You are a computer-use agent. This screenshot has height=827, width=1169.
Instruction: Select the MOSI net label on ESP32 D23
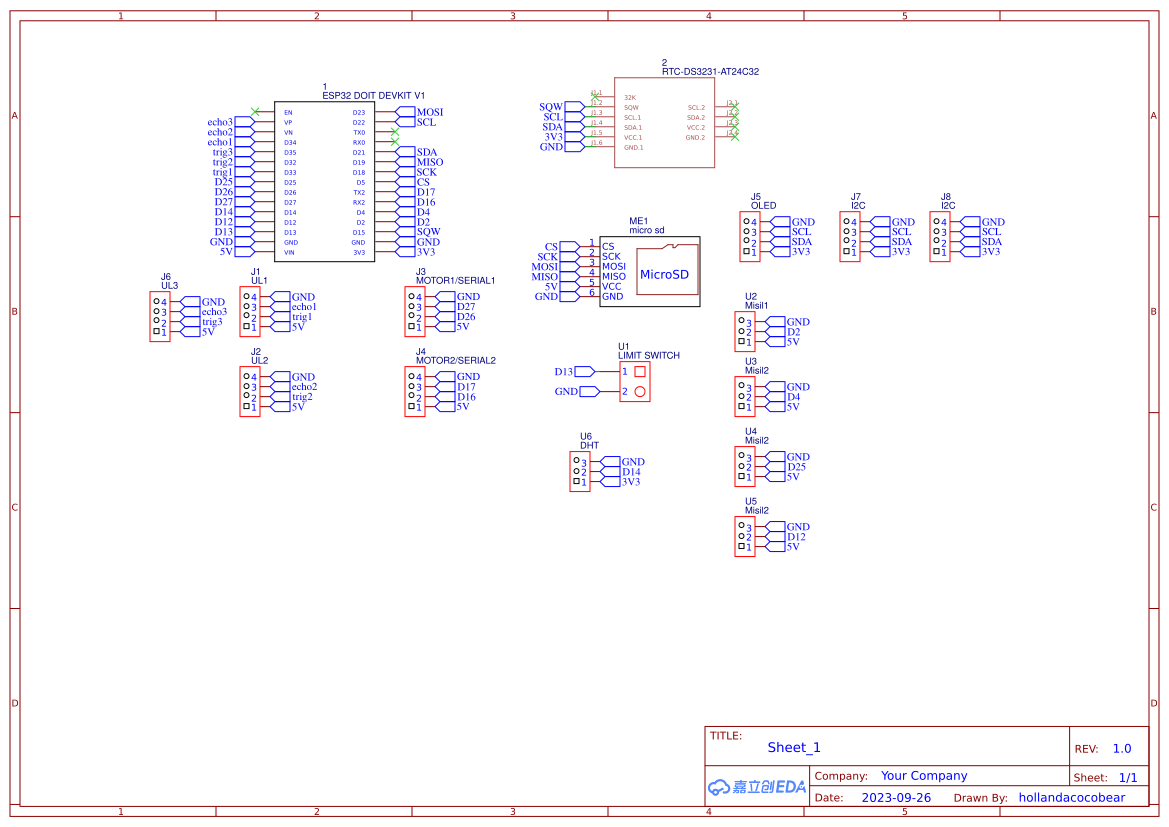point(429,113)
